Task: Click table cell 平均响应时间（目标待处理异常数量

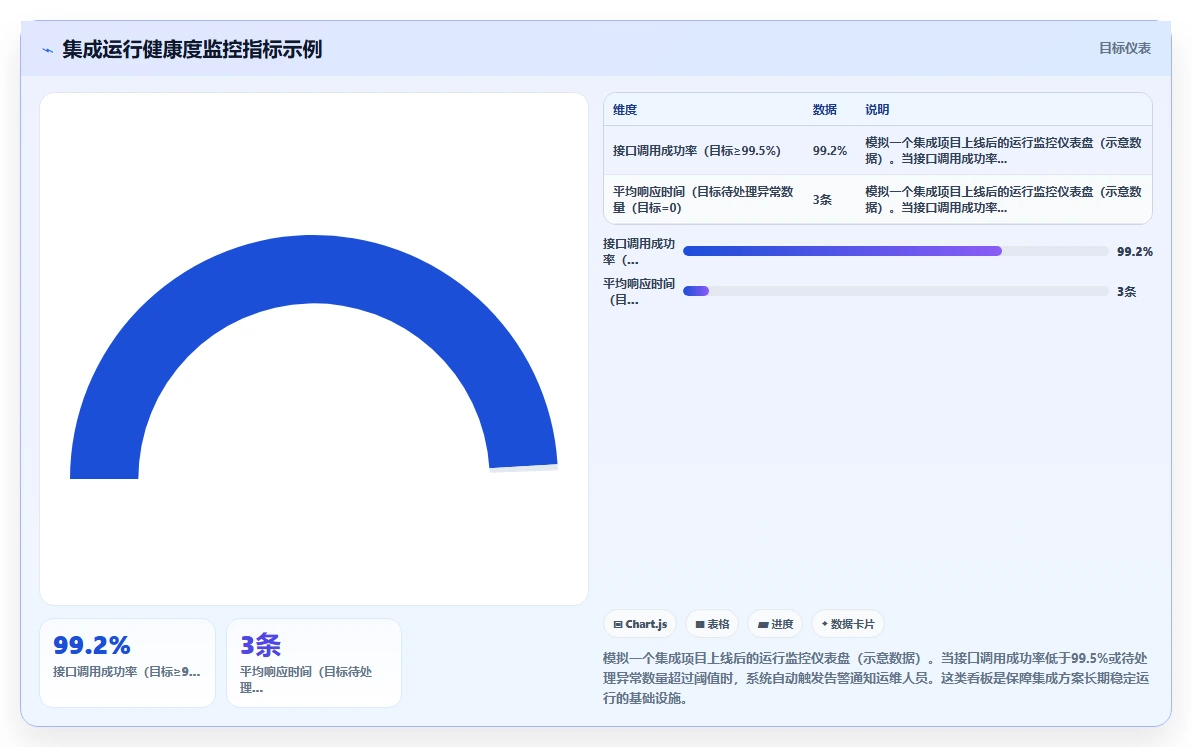Action: [x=703, y=199]
